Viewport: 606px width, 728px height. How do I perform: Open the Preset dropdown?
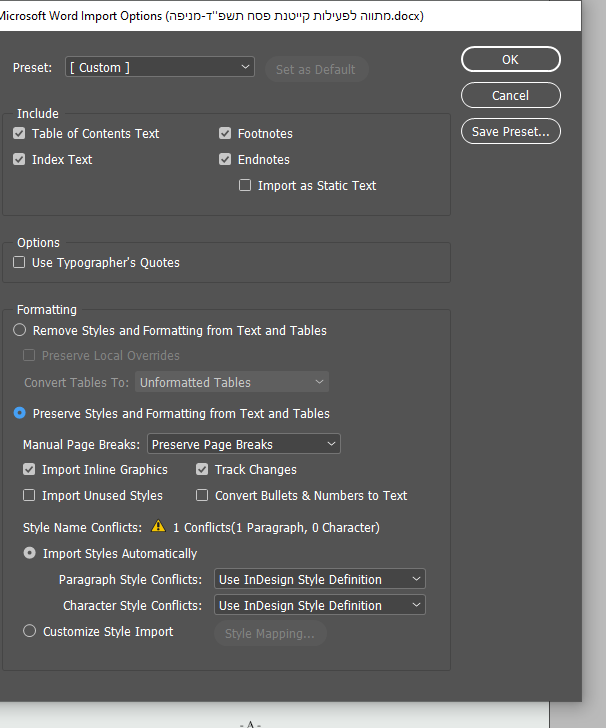click(160, 67)
